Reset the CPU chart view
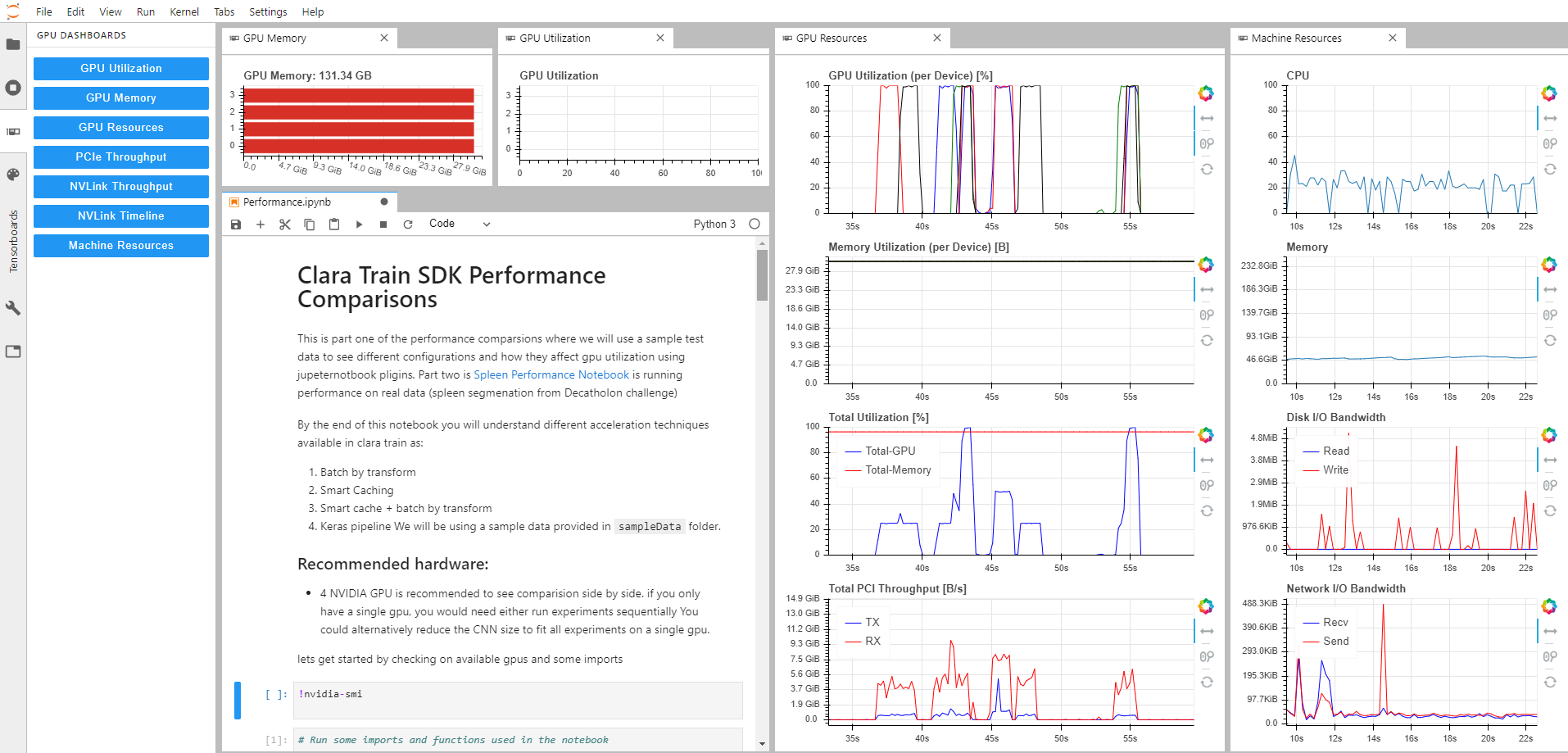The height and width of the screenshot is (753, 1568). point(1550,170)
